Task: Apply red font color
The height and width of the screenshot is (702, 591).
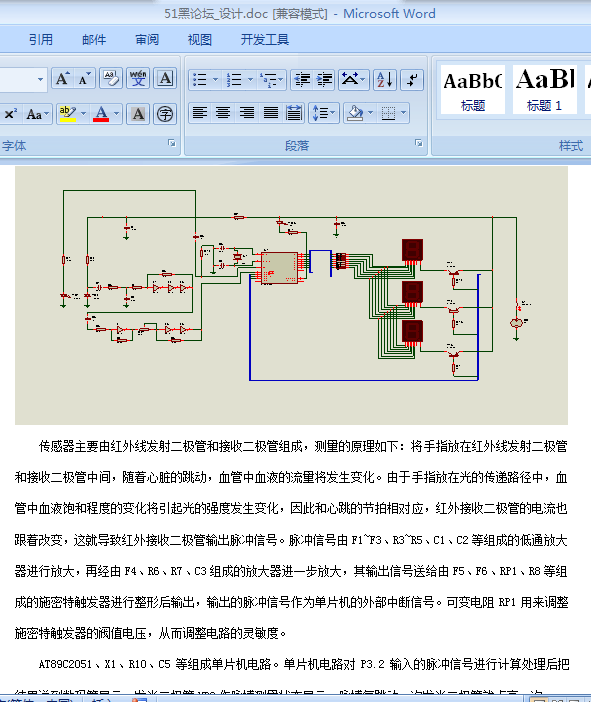Action: click(101, 114)
